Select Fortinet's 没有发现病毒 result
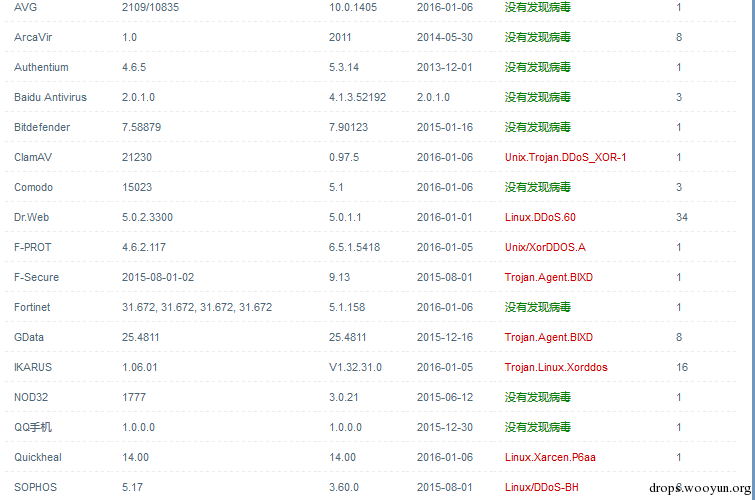 pos(537,307)
